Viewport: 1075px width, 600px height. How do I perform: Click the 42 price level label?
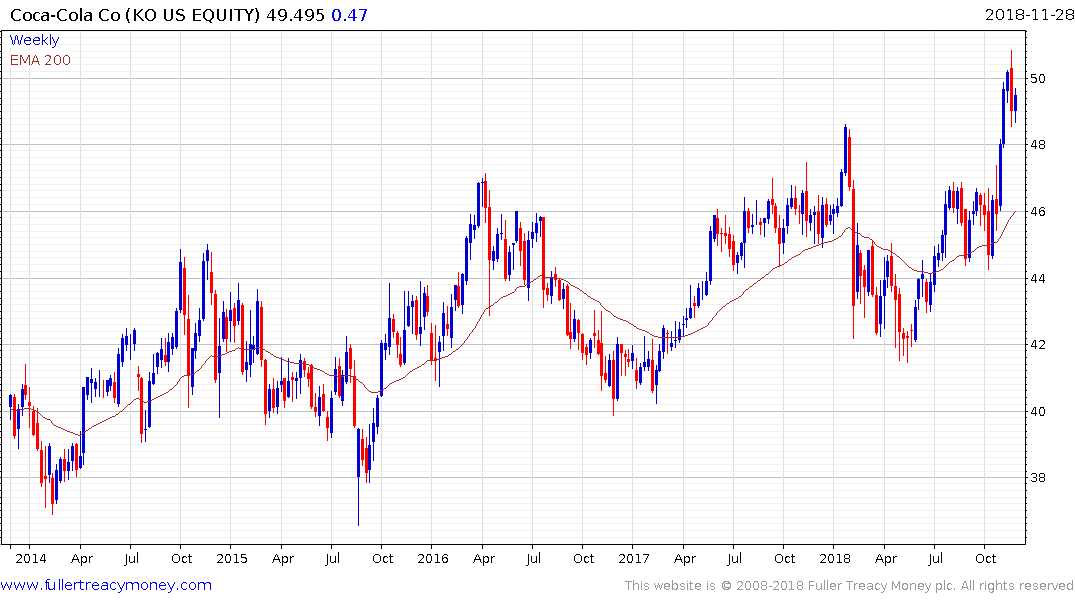(x=1038, y=344)
